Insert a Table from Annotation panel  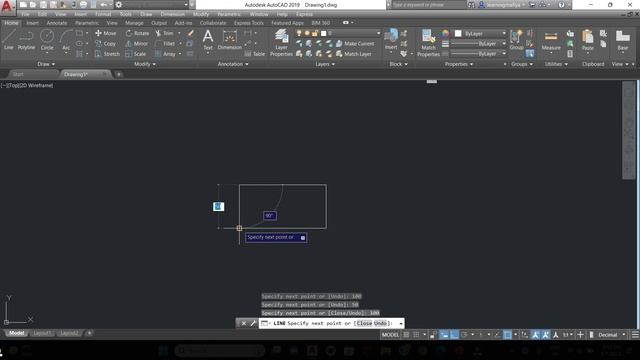point(255,54)
